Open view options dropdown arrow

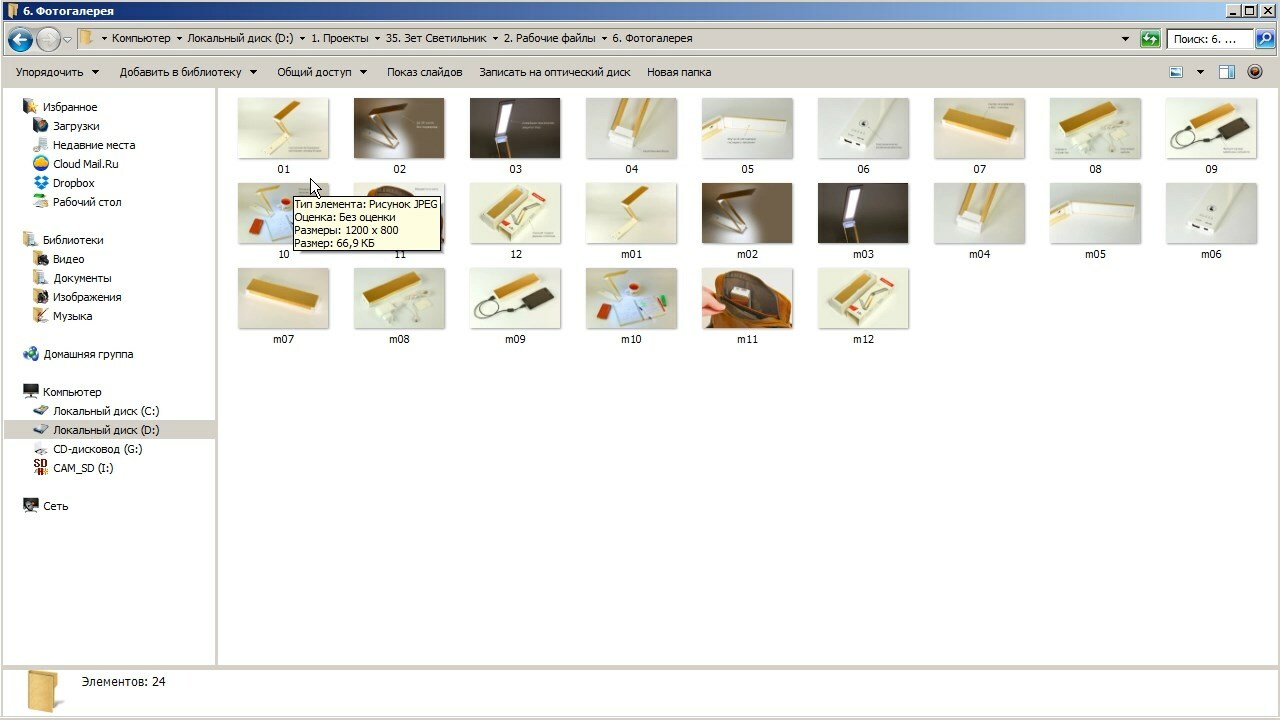tap(1200, 72)
